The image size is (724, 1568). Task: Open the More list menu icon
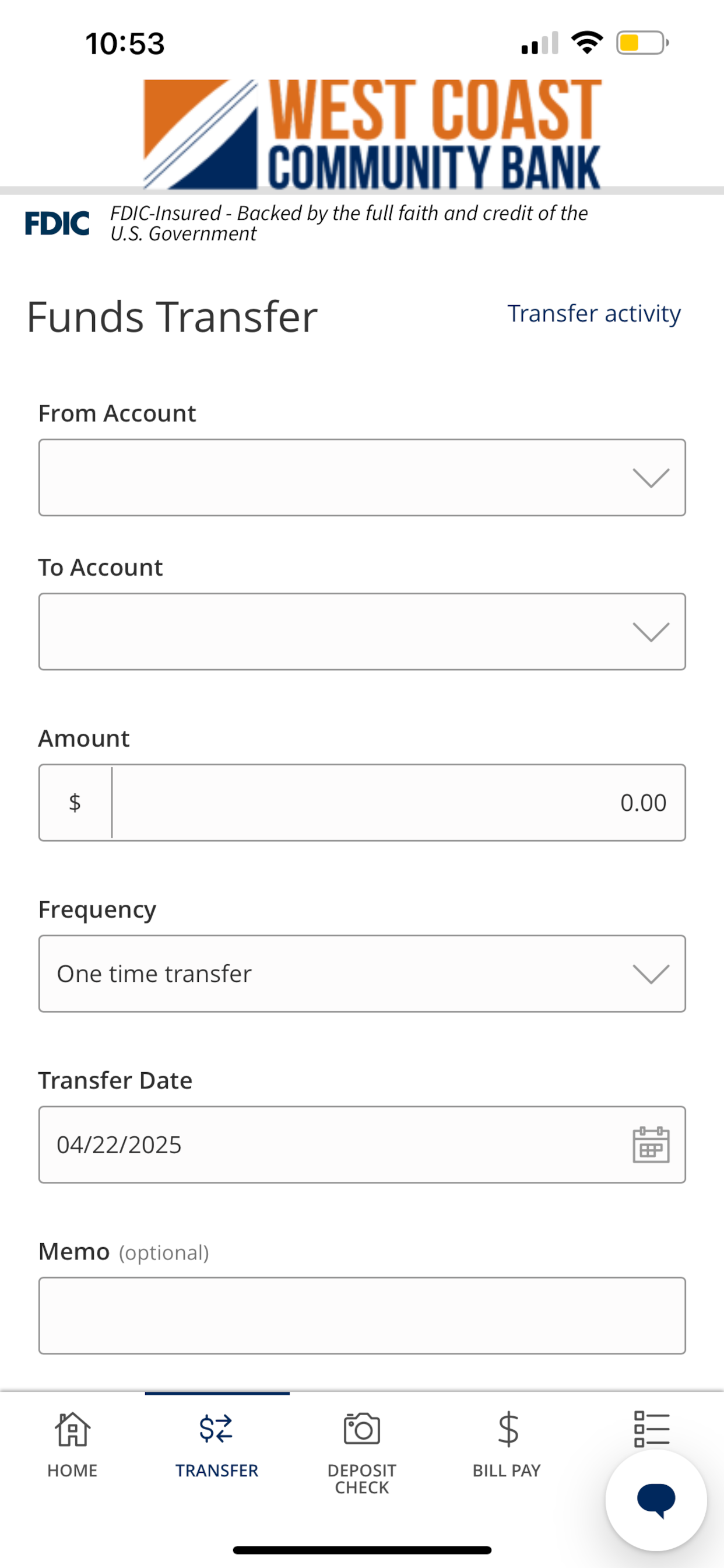(x=652, y=1429)
